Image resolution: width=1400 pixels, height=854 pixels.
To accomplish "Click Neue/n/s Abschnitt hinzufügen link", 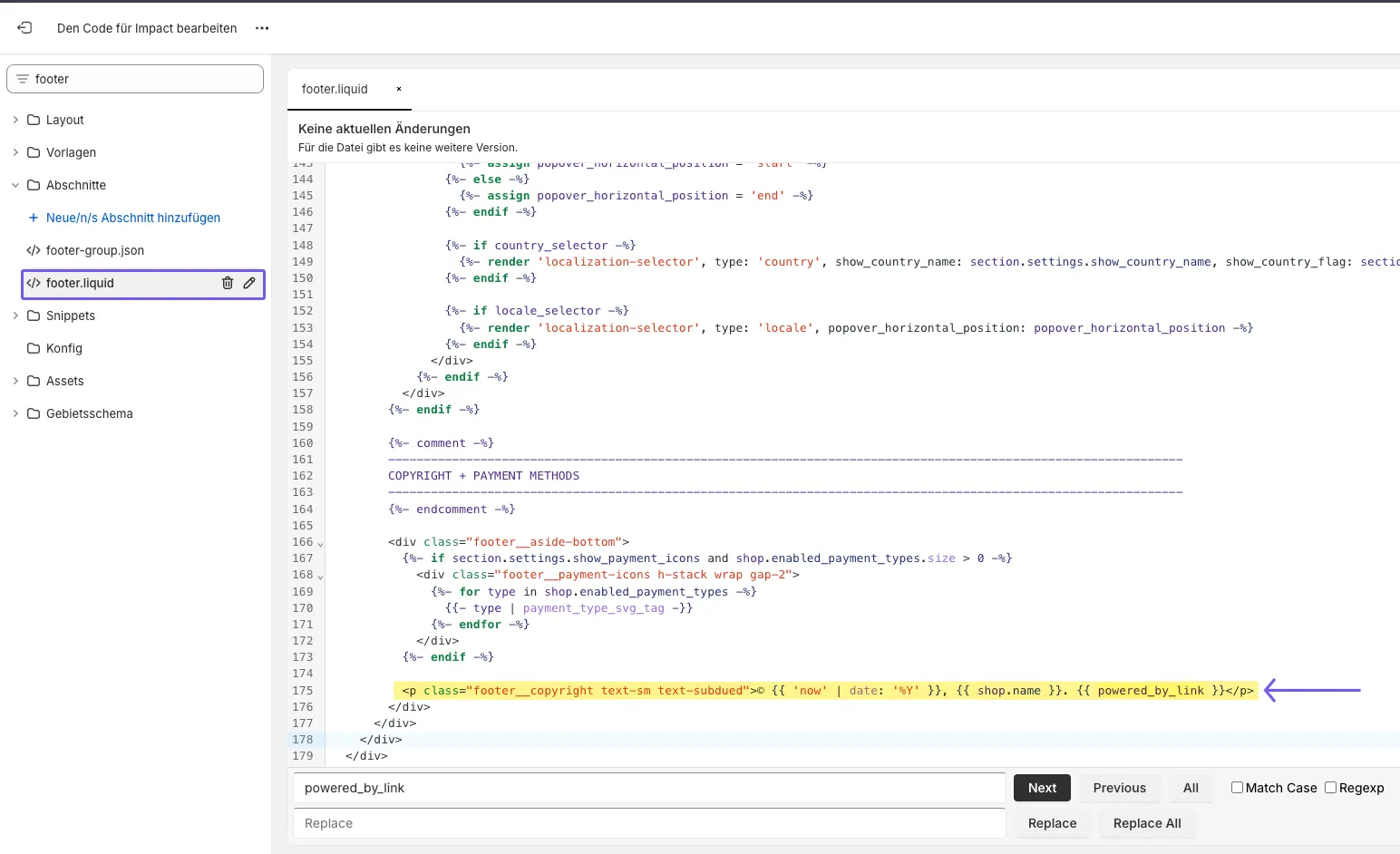I will [x=133, y=218].
